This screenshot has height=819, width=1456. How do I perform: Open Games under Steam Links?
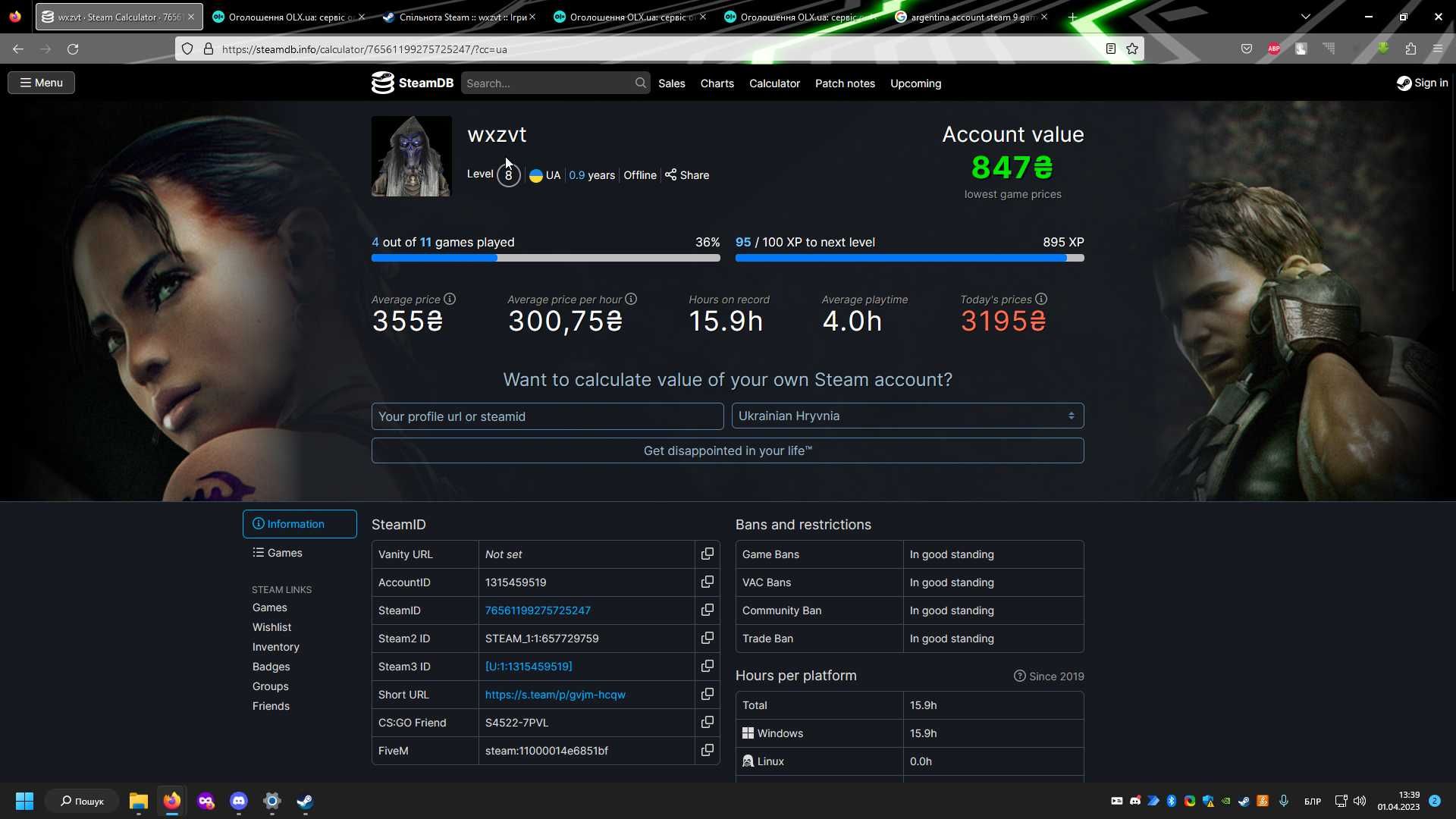(270, 607)
